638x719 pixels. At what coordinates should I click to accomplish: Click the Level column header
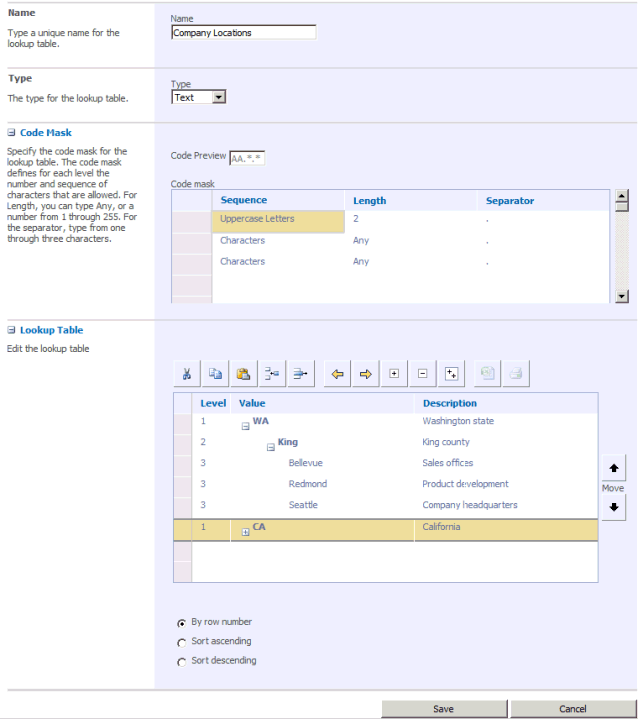[x=213, y=404]
